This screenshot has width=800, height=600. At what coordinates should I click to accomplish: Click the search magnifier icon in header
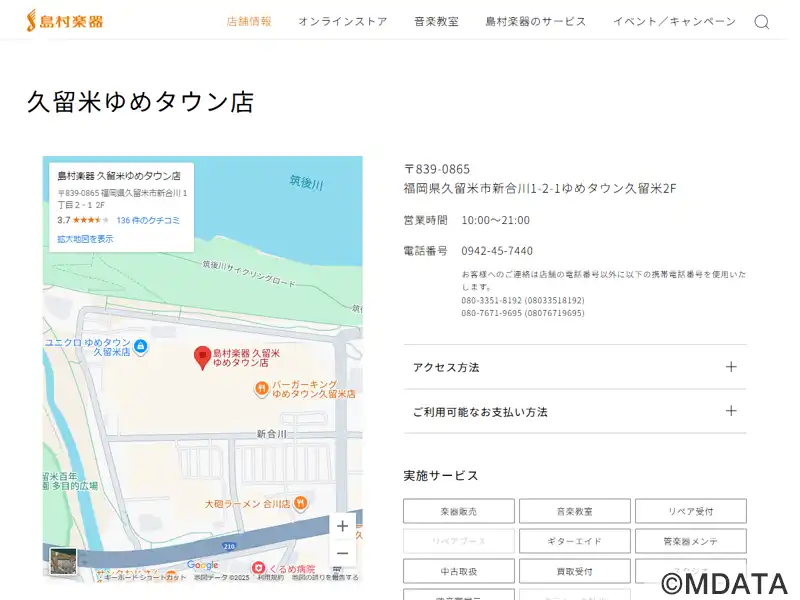[761, 22]
